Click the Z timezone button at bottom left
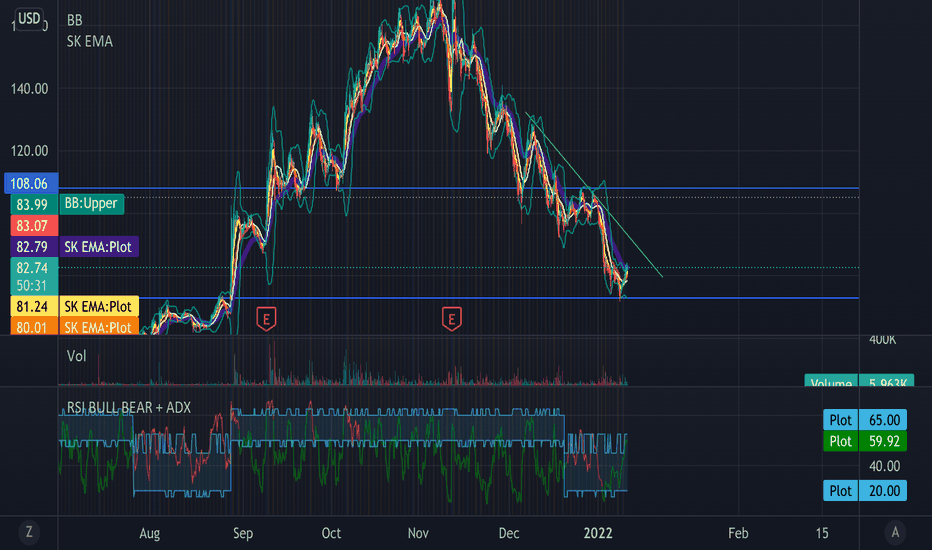Screen dimensions: 932x550 [x=29, y=532]
